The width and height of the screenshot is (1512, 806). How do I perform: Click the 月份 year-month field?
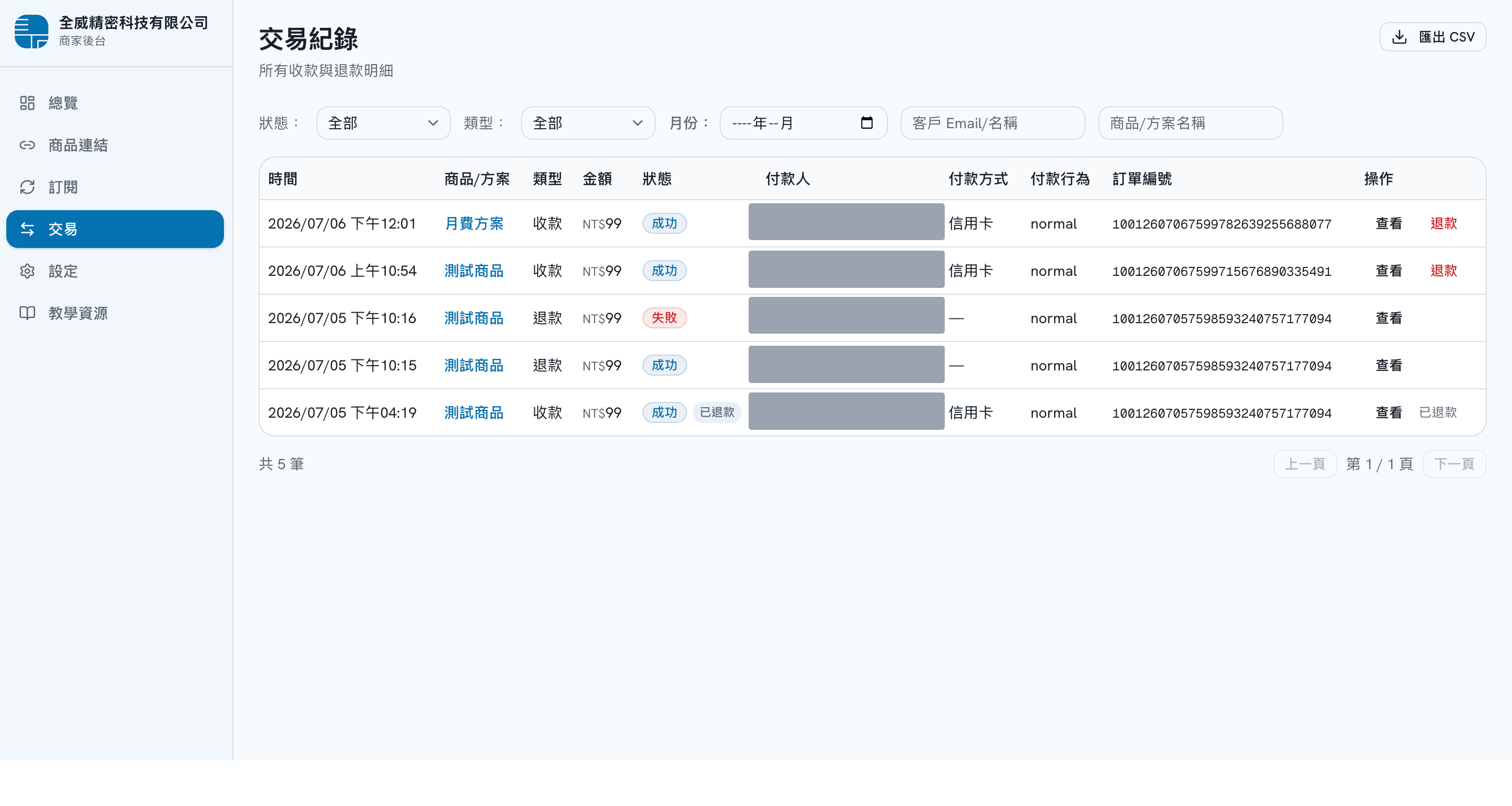point(803,122)
